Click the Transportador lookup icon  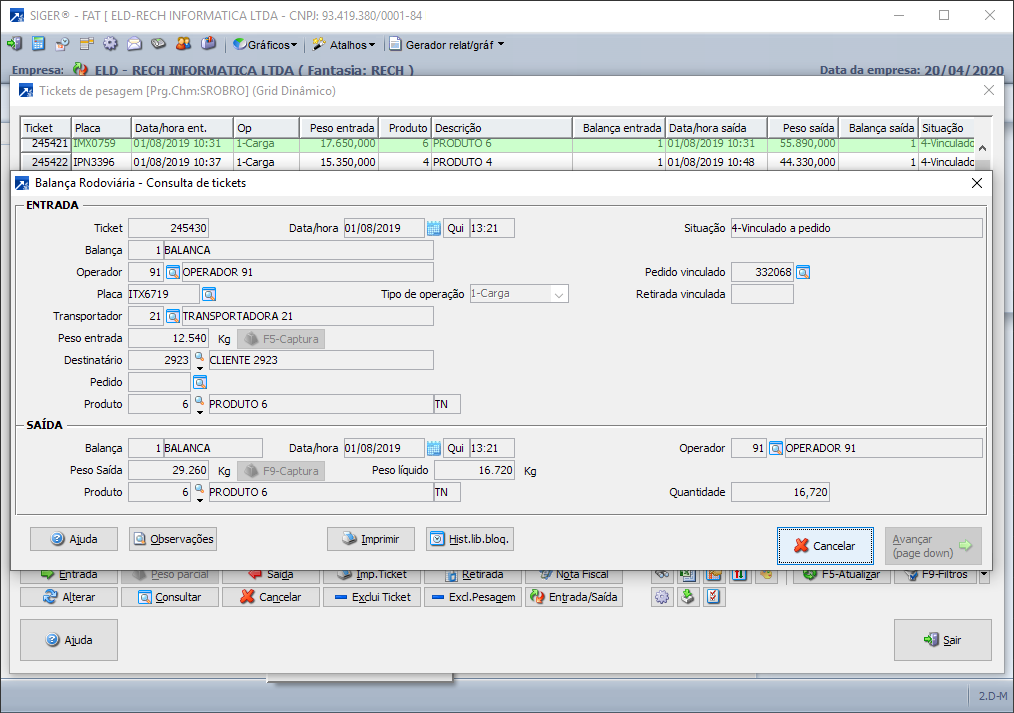173,316
